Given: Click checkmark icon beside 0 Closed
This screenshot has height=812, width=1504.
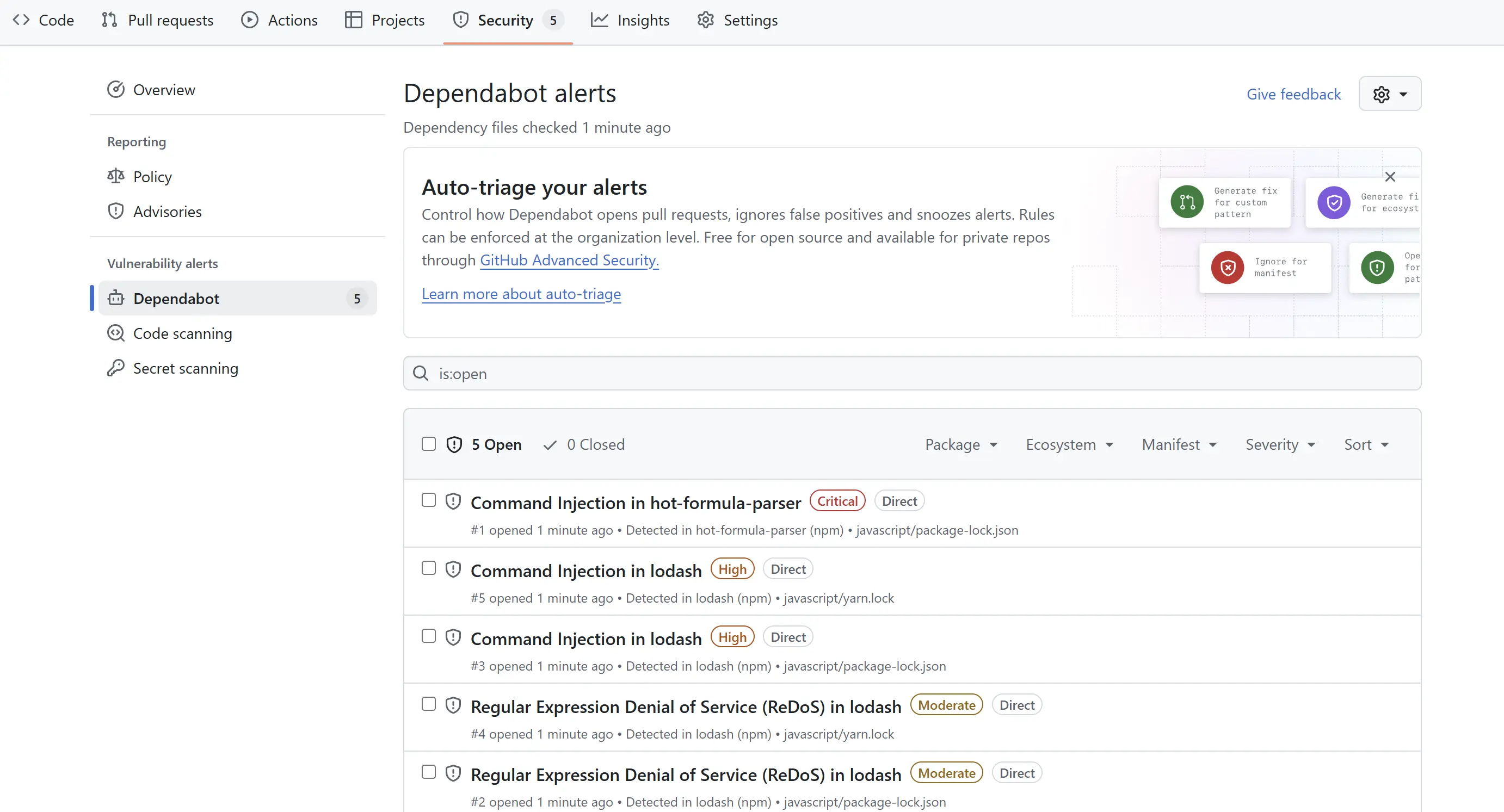Looking at the screenshot, I should pyautogui.click(x=550, y=445).
